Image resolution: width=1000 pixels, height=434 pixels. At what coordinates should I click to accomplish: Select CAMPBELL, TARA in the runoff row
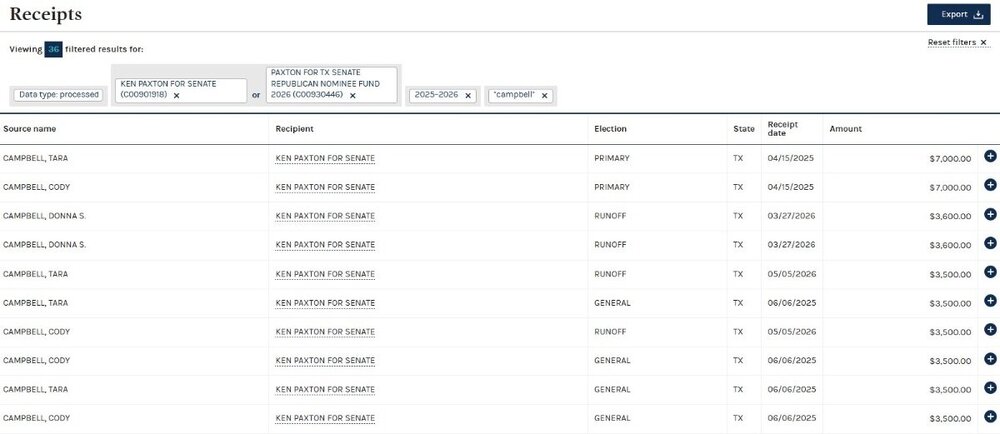point(36,274)
